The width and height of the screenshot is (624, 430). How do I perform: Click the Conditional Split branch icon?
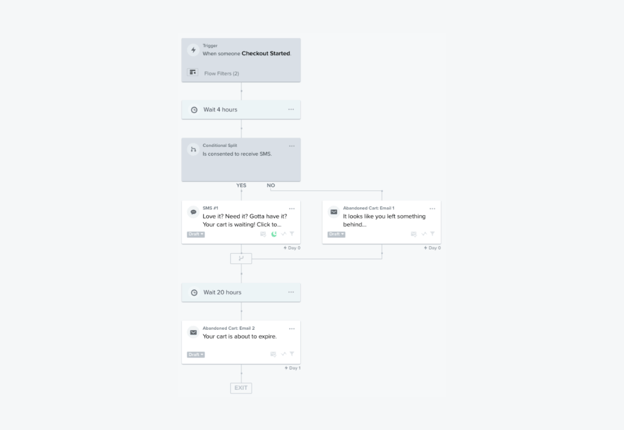[x=193, y=150]
